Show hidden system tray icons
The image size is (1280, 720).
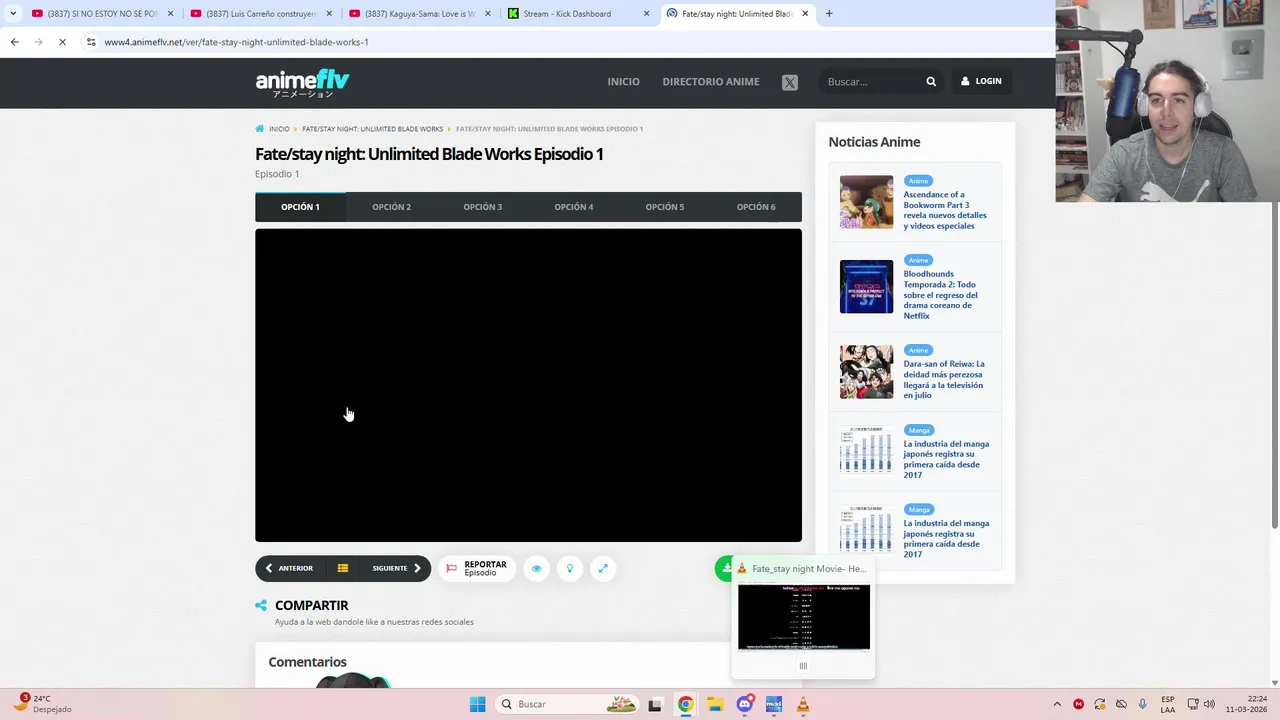[1057, 704]
